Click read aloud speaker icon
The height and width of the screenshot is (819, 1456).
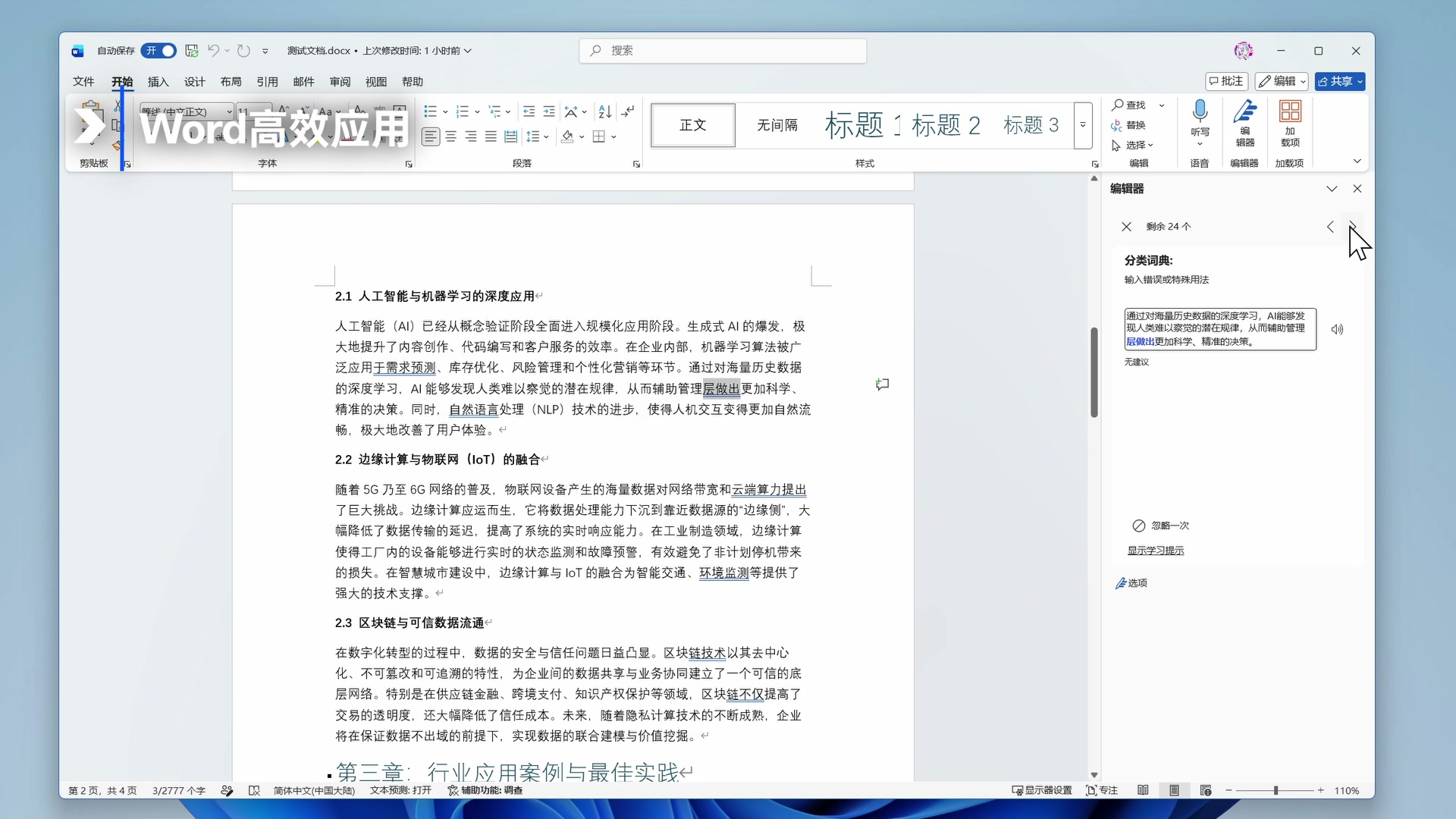(x=1338, y=329)
